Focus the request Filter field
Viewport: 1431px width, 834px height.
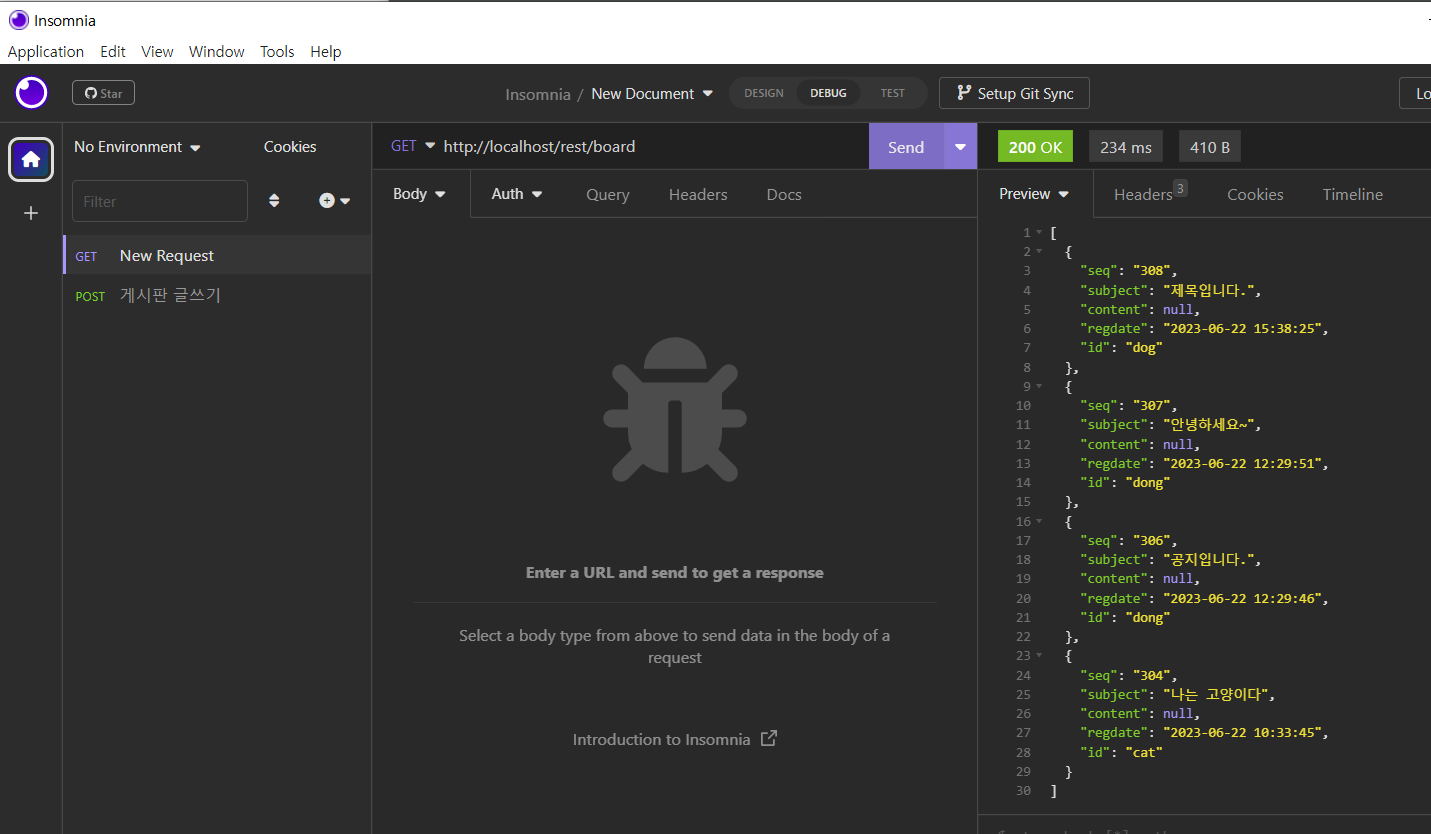coord(160,201)
